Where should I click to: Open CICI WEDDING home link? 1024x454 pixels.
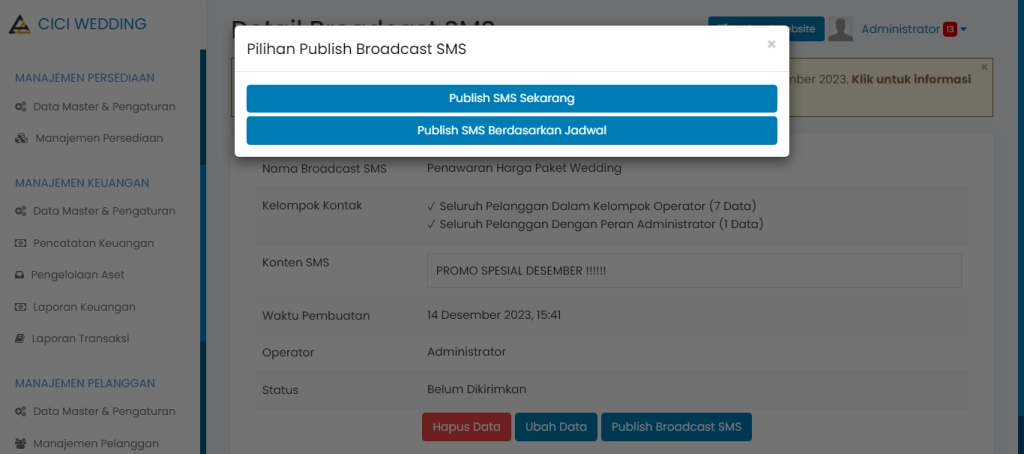(x=92, y=24)
